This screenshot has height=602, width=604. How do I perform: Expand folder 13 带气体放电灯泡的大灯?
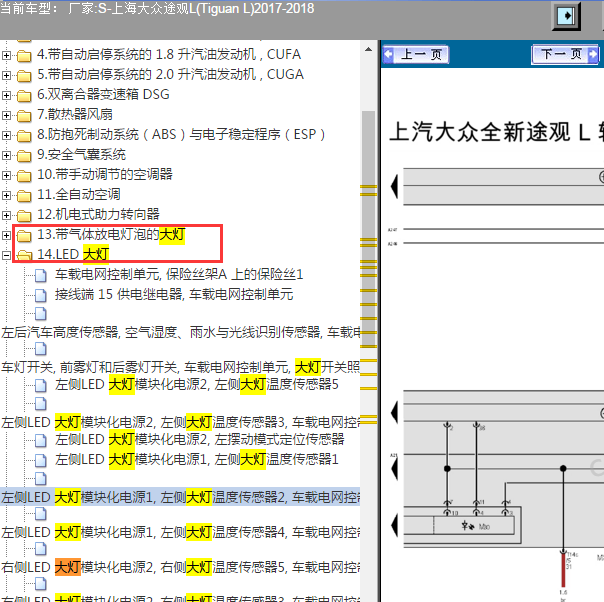coord(6,235)
